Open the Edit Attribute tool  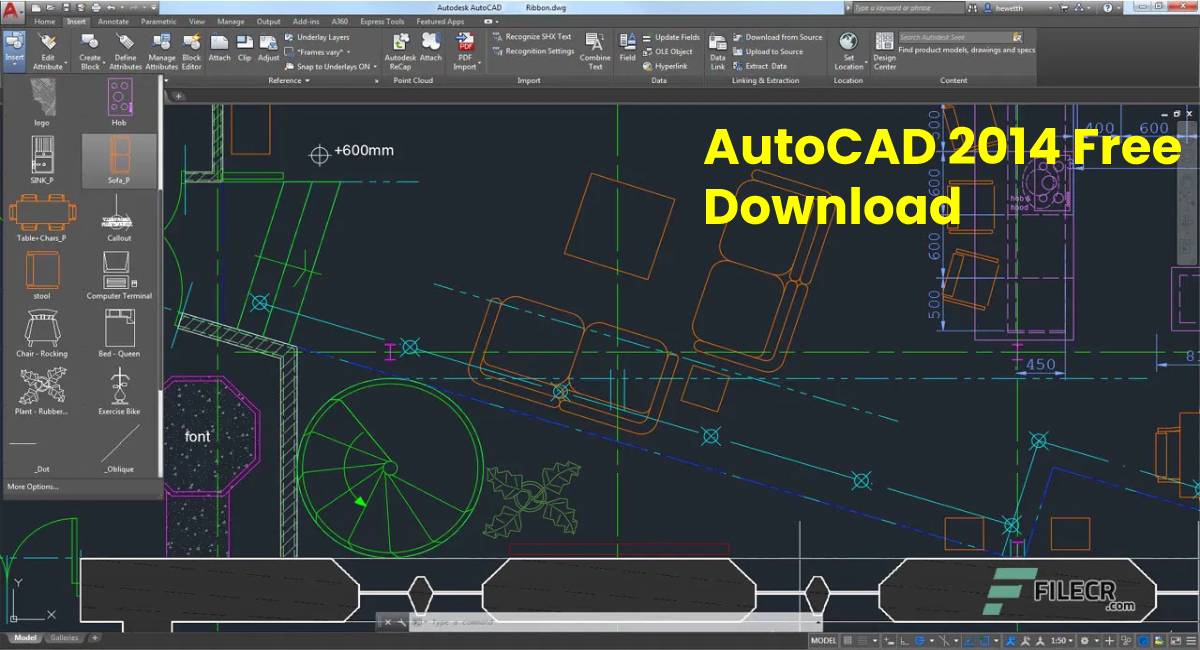tap(47, 50)
